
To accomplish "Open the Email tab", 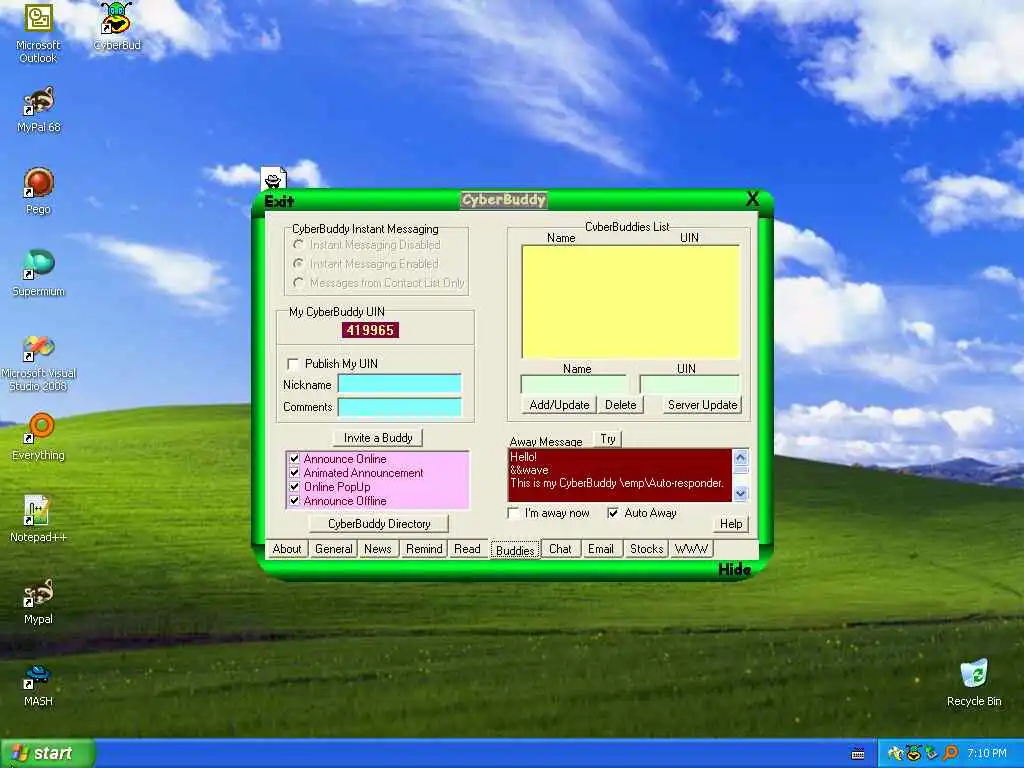I will 601,549.
